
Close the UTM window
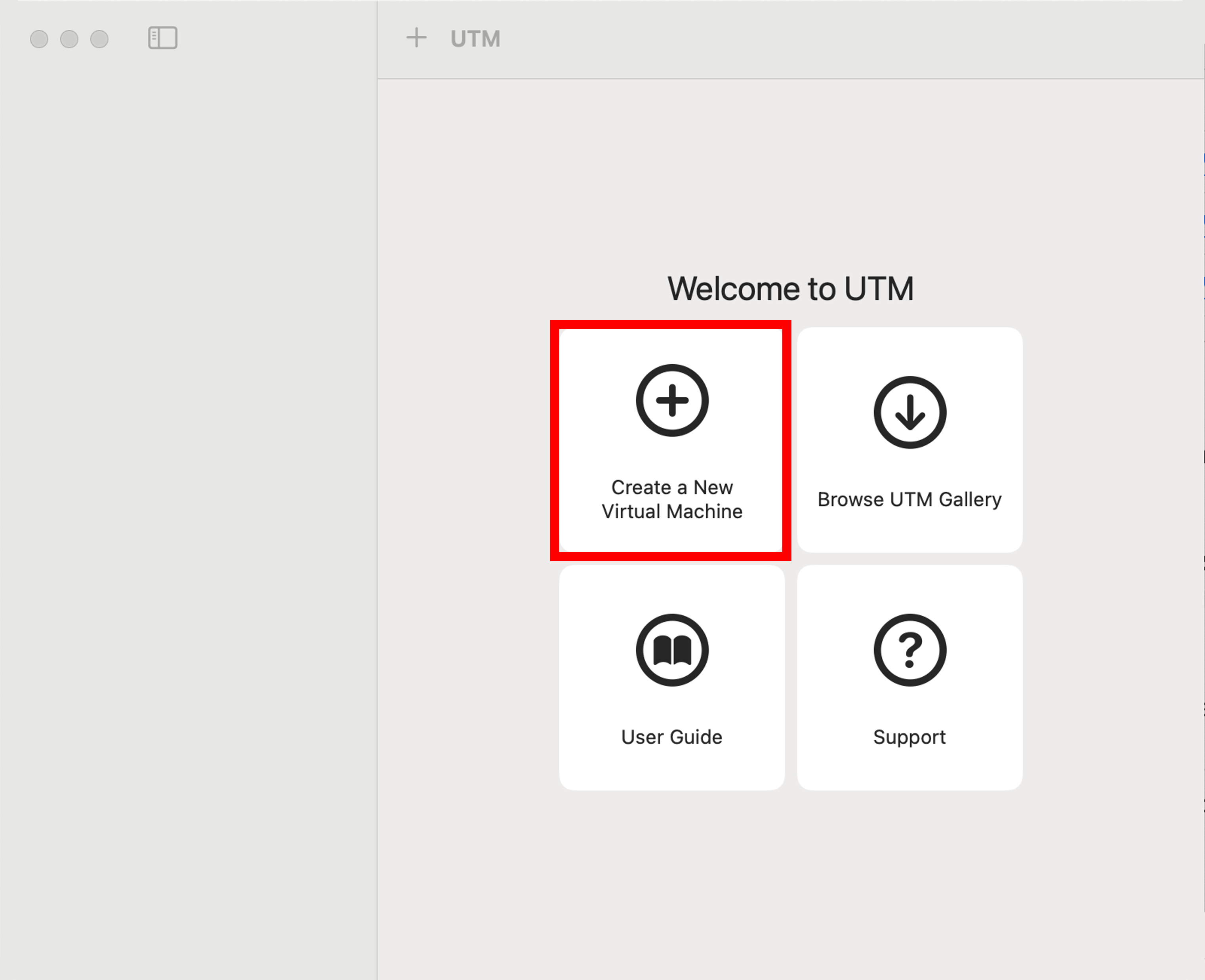click(39, 39)
